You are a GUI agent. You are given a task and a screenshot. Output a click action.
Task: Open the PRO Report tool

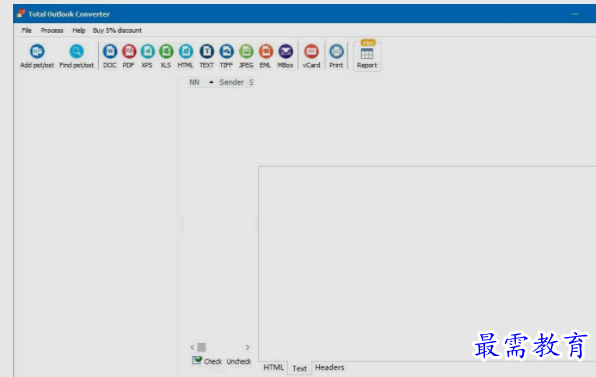(367, 56)
